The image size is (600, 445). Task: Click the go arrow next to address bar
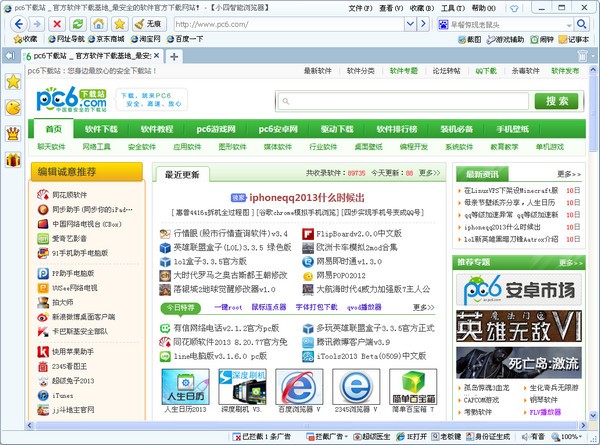[x=423, y=24]
